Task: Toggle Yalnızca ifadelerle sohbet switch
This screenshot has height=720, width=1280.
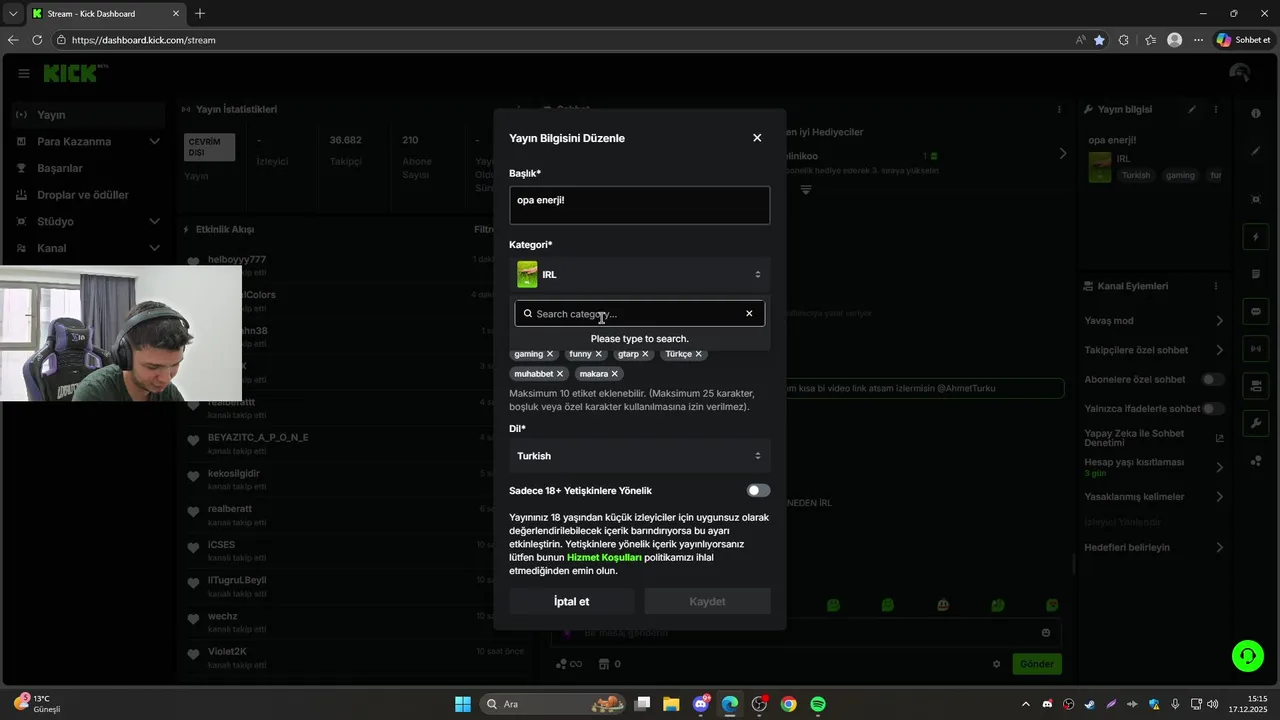Action: (1213, 408)
